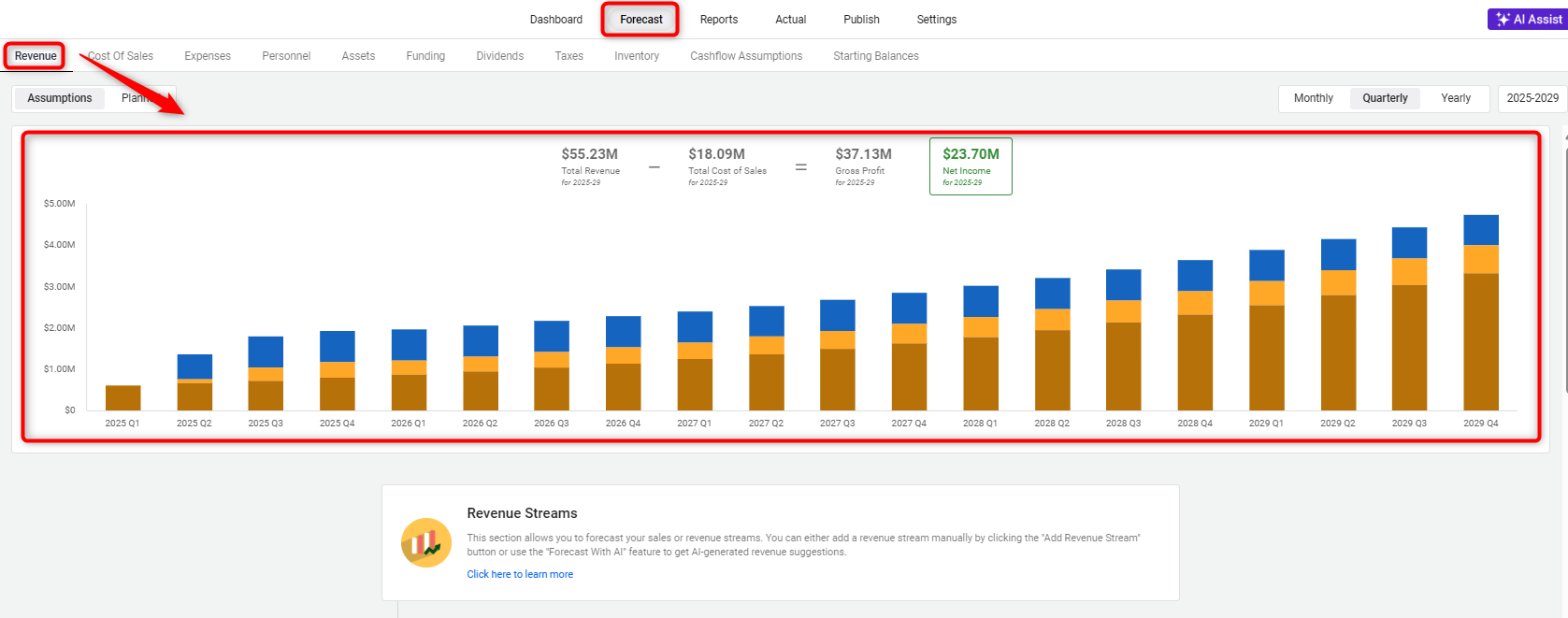1568x618 pixels.
Task: Click the Revenue Streams chart icon
Action: (x=426, y=543)
